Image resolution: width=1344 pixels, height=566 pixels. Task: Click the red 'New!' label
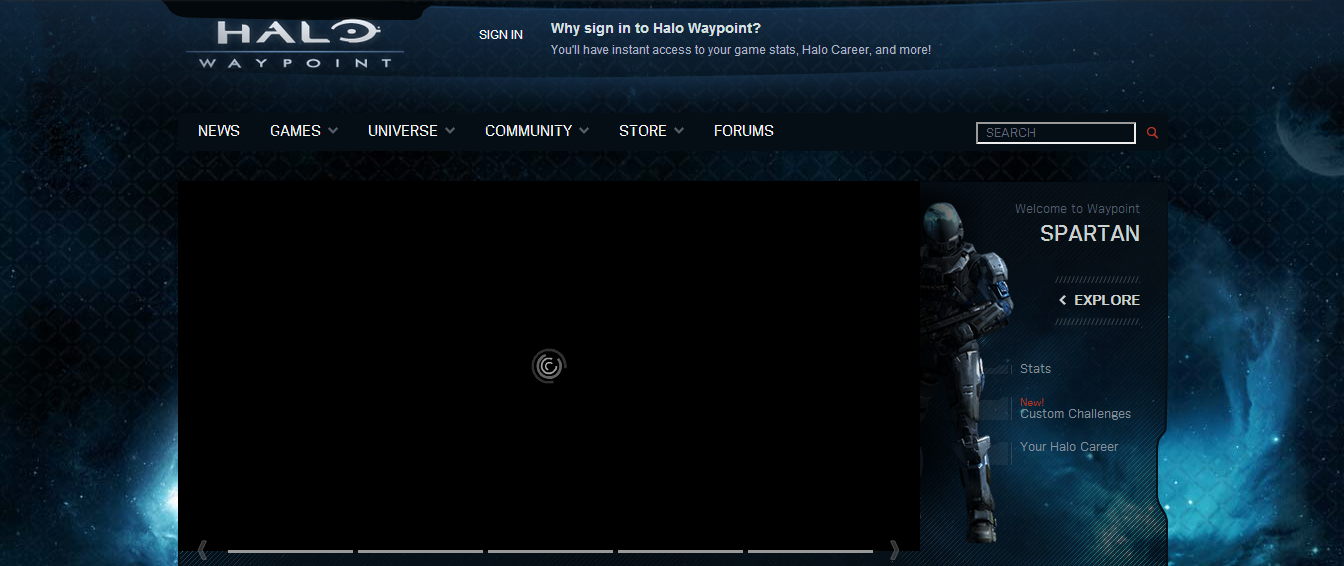tap(1032, 402)
